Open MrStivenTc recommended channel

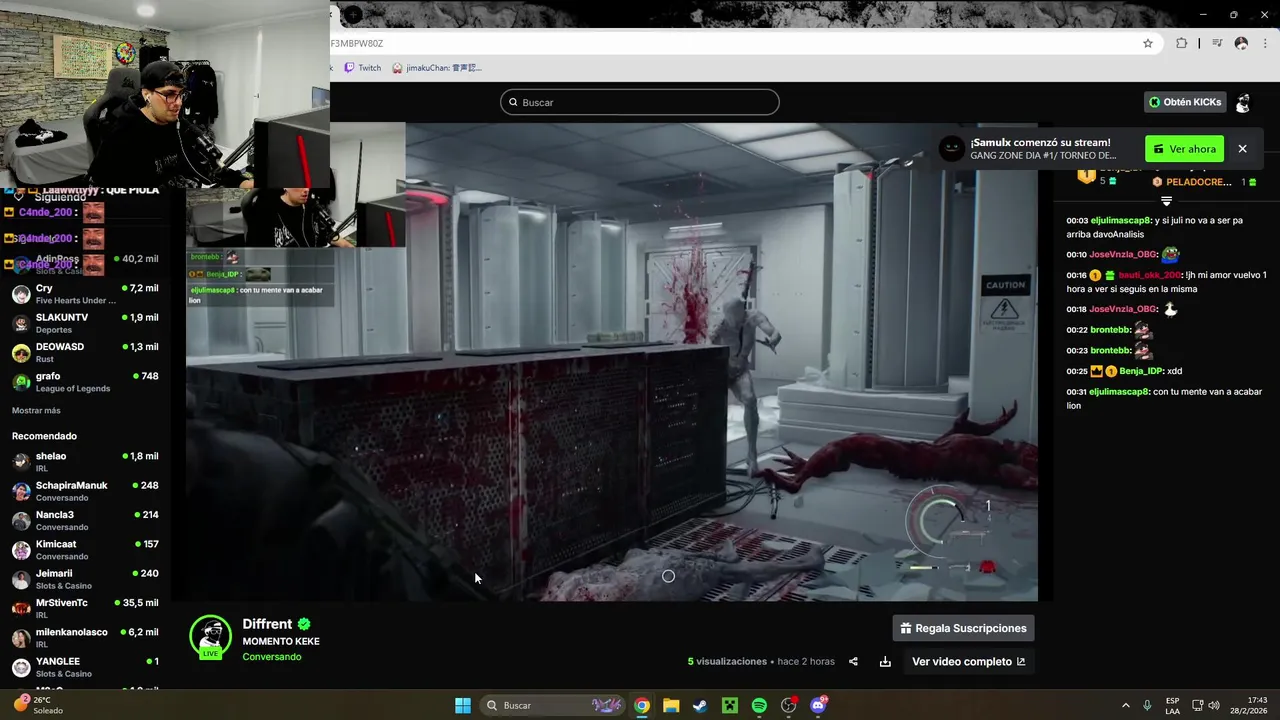point(85,608)
